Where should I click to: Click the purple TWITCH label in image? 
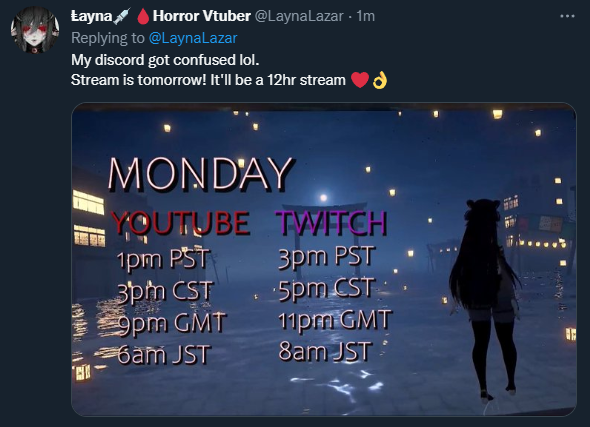tap(331, 222)
